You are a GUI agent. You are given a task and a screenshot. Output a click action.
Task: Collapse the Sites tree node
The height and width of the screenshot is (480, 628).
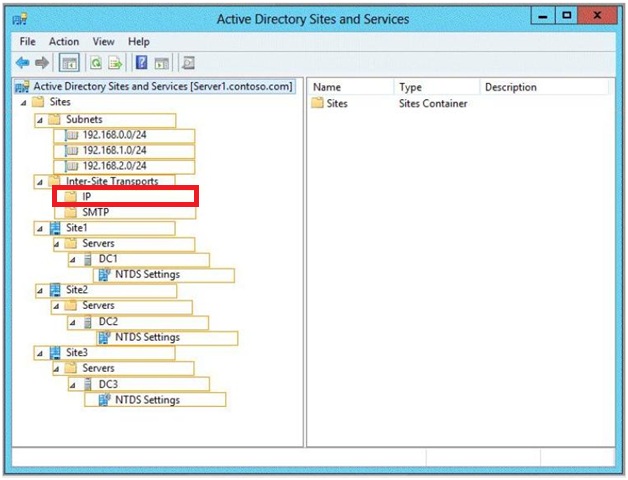coord(24,103)
